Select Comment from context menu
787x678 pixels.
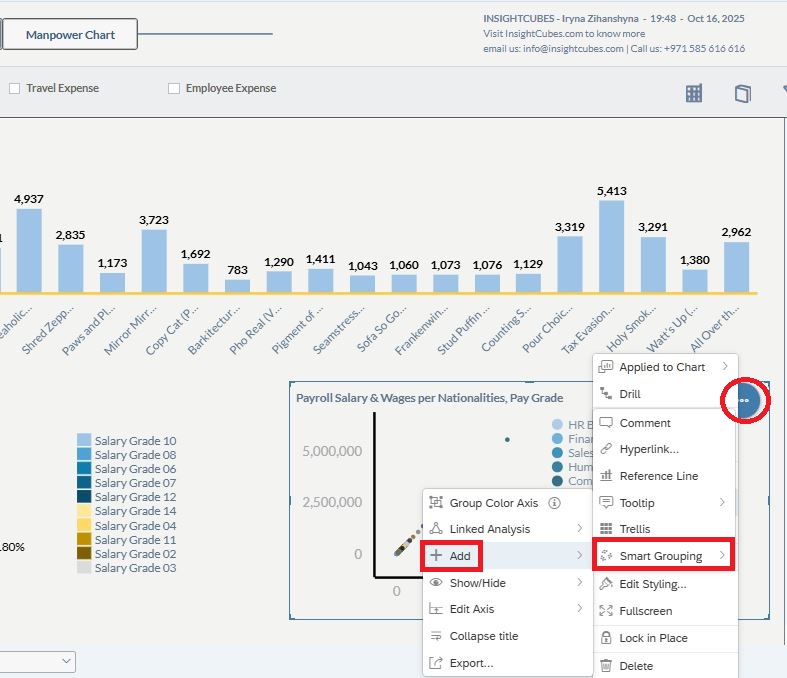pos(644,423)
